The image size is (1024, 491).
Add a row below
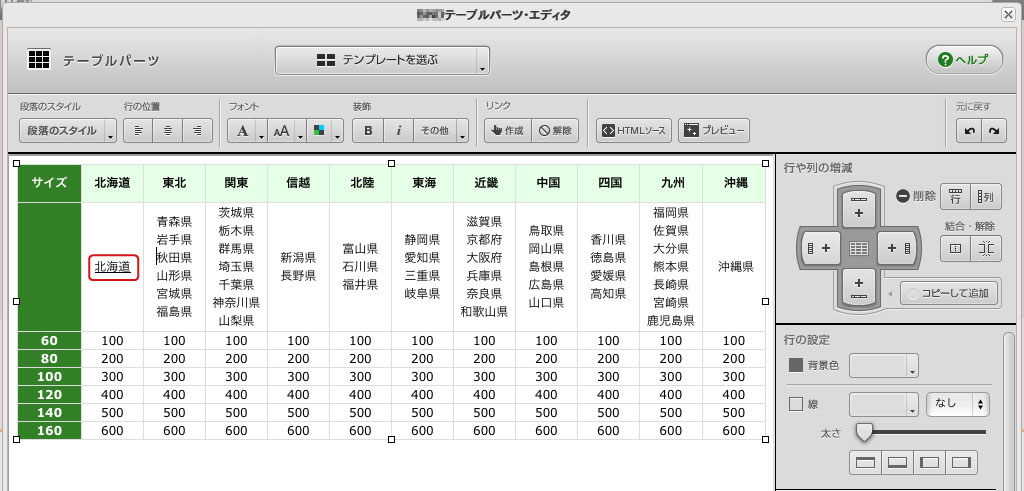(x=859, y=288)
